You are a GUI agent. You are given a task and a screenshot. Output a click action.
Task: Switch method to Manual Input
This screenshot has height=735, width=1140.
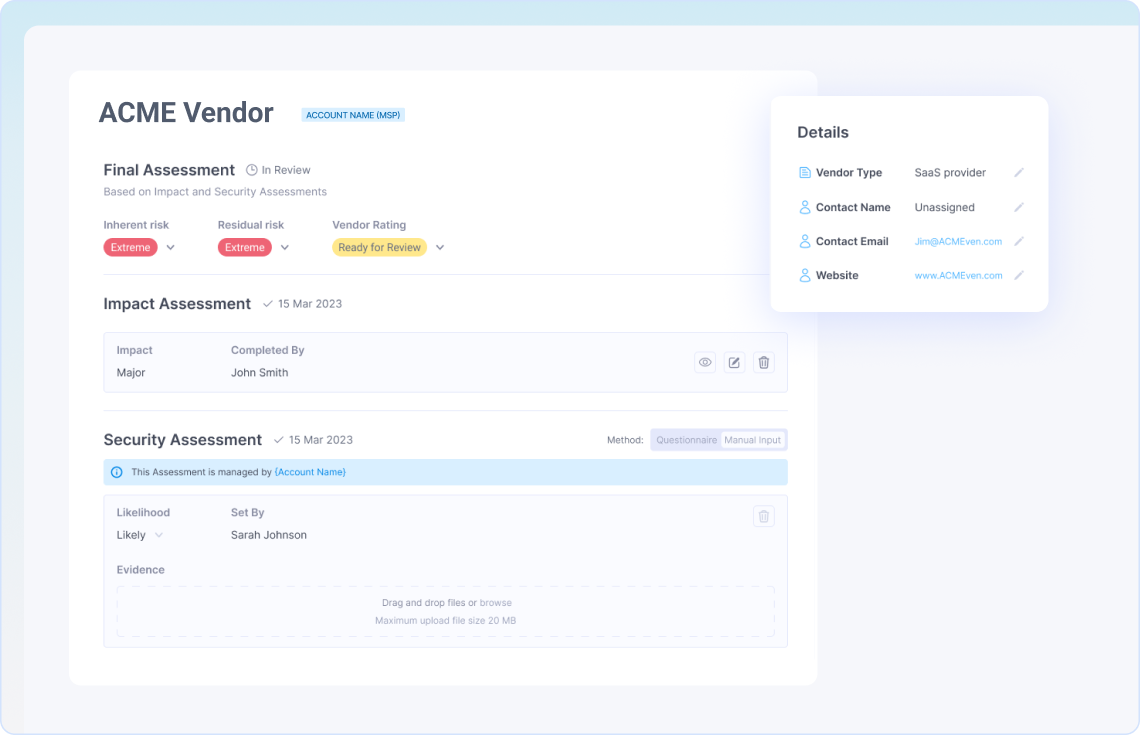coord(753,440)
